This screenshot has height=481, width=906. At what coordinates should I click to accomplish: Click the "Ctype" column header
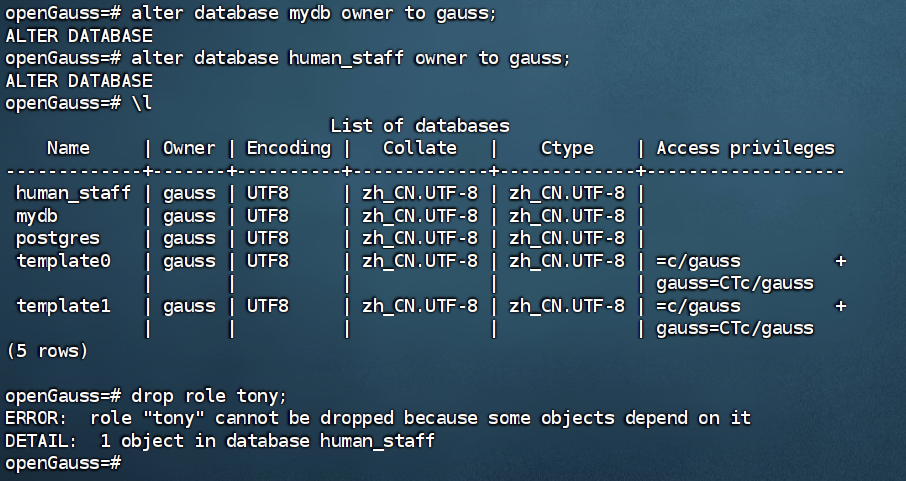pyautogui.click(x=567, y=148)
